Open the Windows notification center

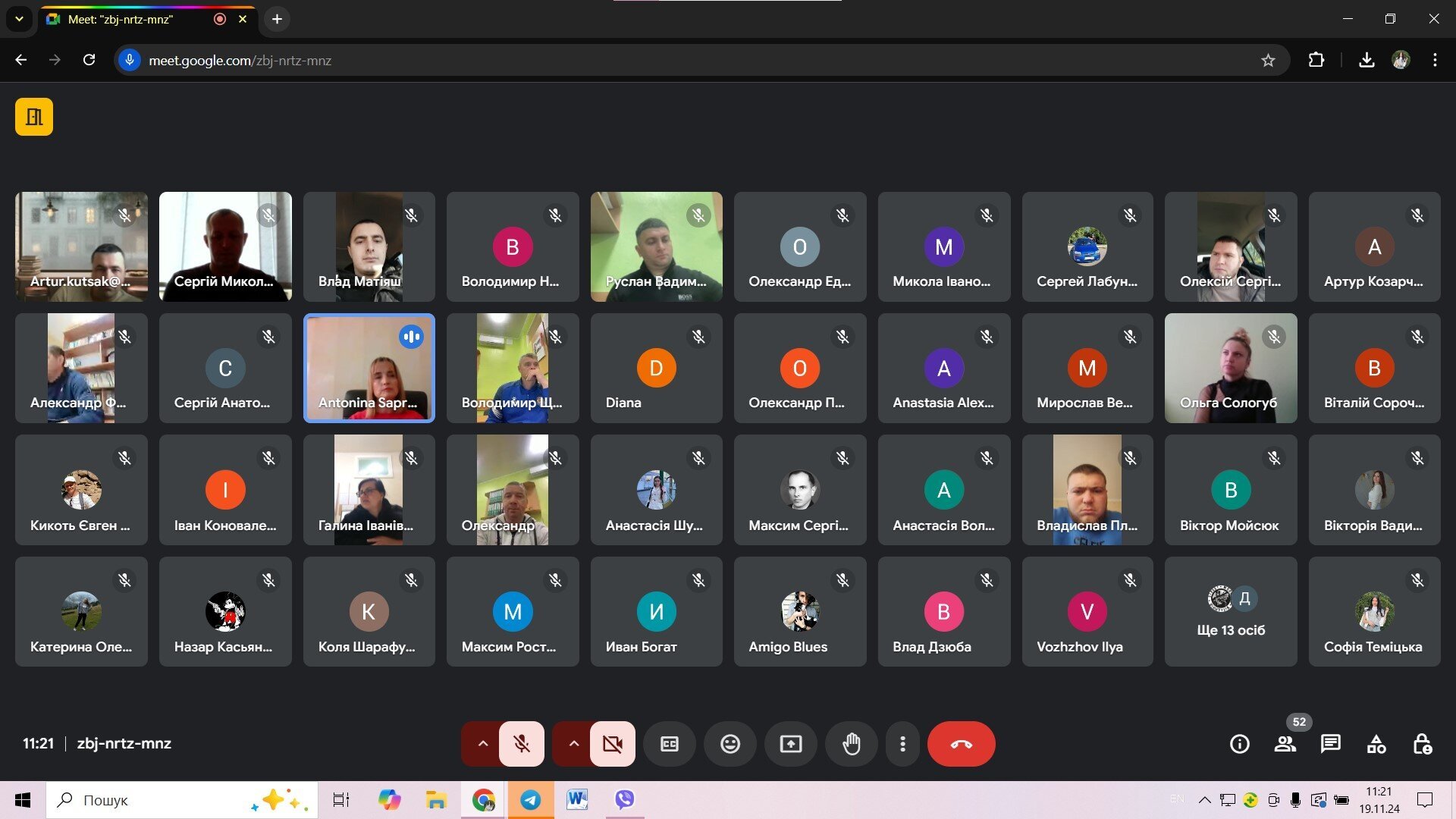click(1425, 800)
